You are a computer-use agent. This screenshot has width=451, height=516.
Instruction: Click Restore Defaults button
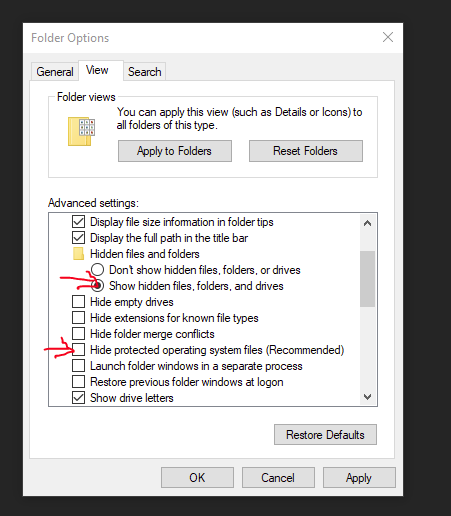(325, 435)
